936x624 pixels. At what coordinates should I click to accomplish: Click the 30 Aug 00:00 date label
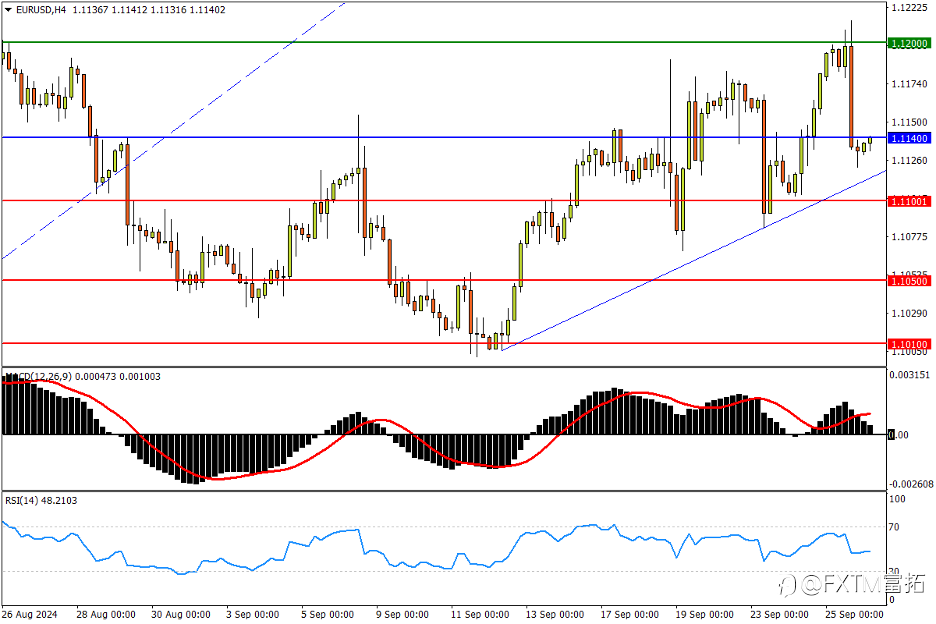click(x=181, y=614)
